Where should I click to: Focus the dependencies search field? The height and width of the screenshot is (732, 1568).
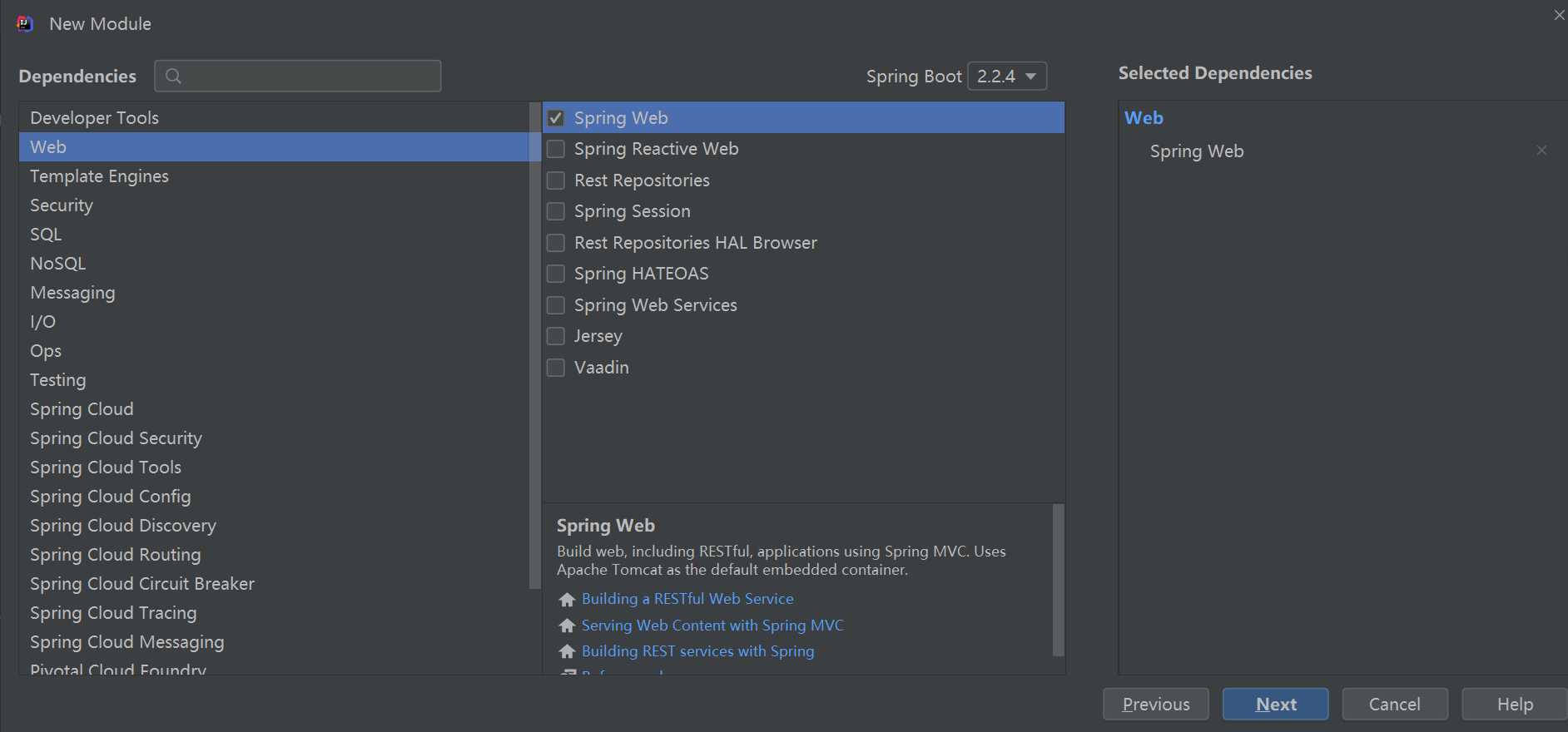298,77
